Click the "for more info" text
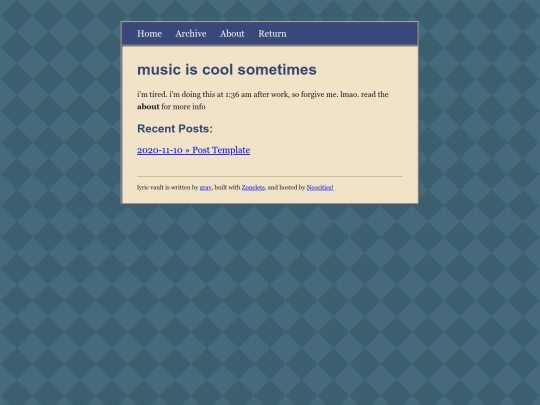540x405 pixels. click(x=183, y=107)
